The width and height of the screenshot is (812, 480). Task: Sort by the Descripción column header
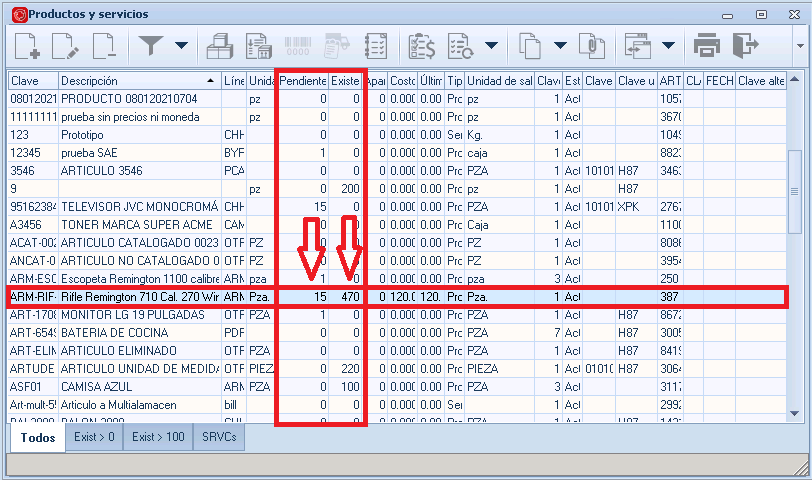click(x=135, y=80)
